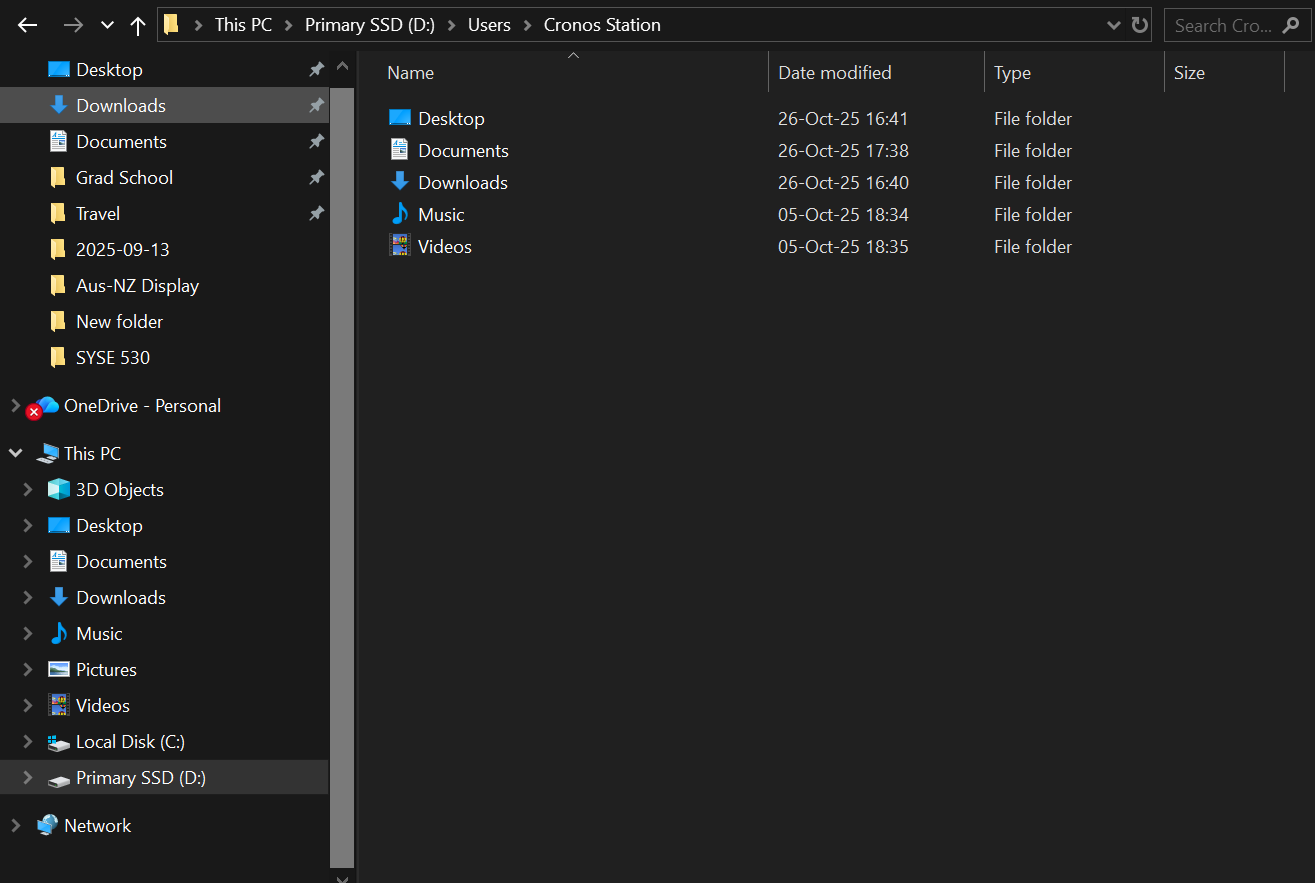The image size is (1315, 883).
Task: Select This PC computer icon in sidebar
Action: tap(47, 454)
